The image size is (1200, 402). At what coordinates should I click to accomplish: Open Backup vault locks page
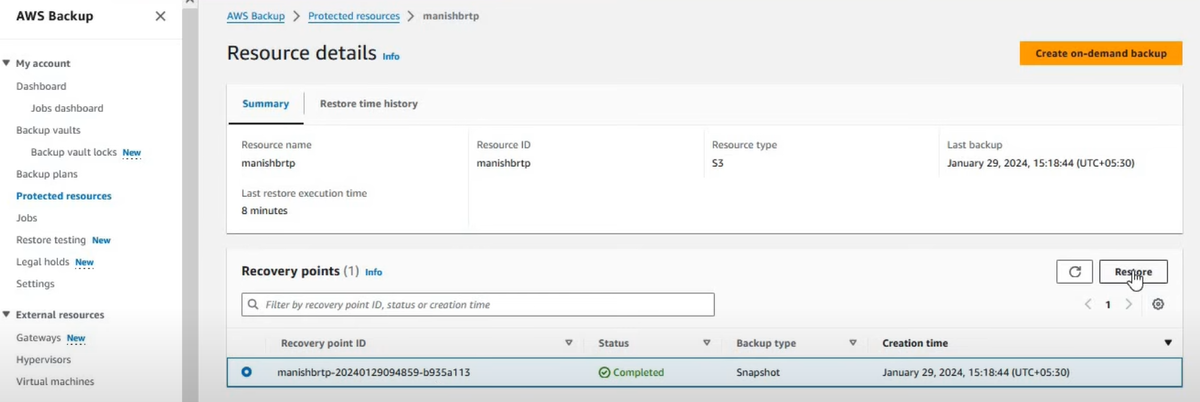tap(74, 152)
